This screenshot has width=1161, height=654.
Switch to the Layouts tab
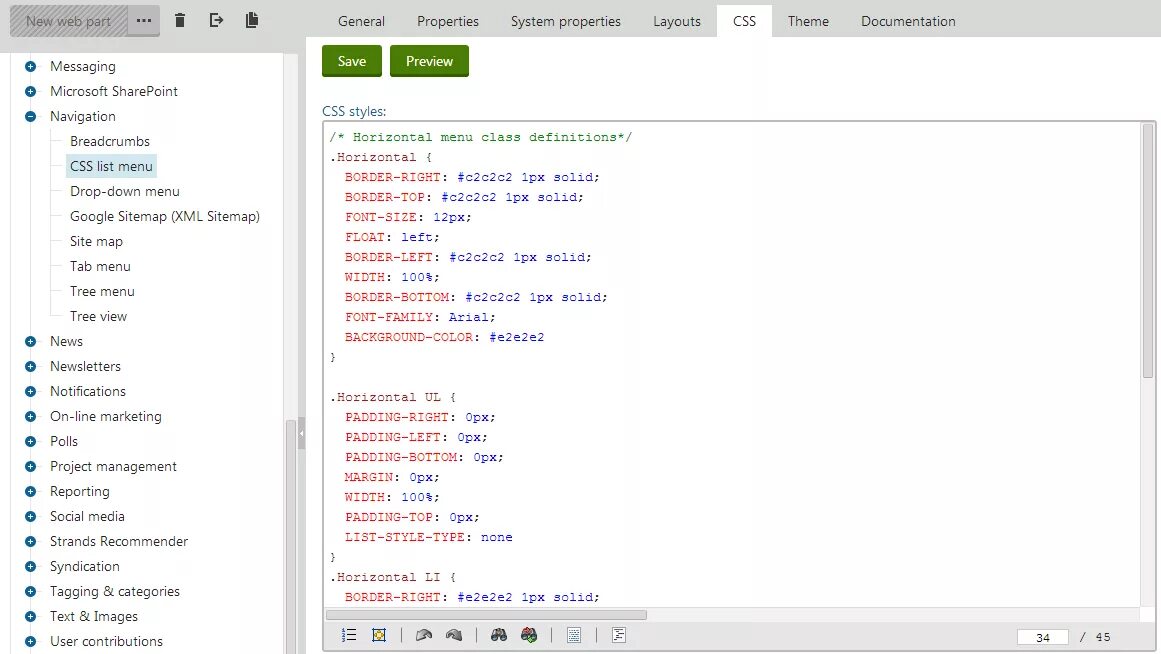click(677, 21)
